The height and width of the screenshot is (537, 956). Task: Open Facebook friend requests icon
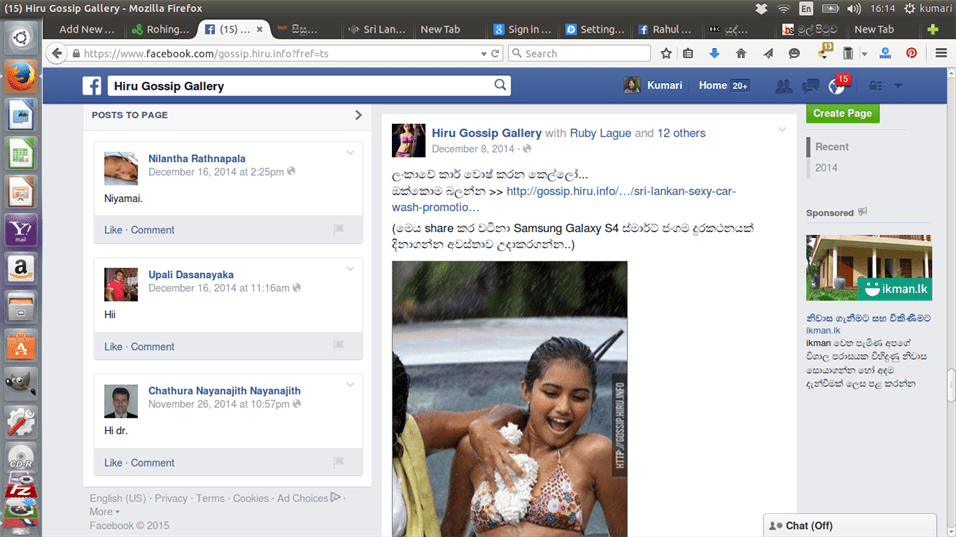[x=783, y=86]
